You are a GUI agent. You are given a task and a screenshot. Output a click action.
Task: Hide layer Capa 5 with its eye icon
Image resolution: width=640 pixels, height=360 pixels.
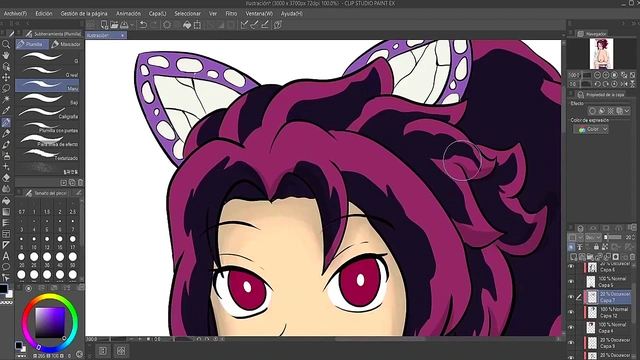point(571,282)
